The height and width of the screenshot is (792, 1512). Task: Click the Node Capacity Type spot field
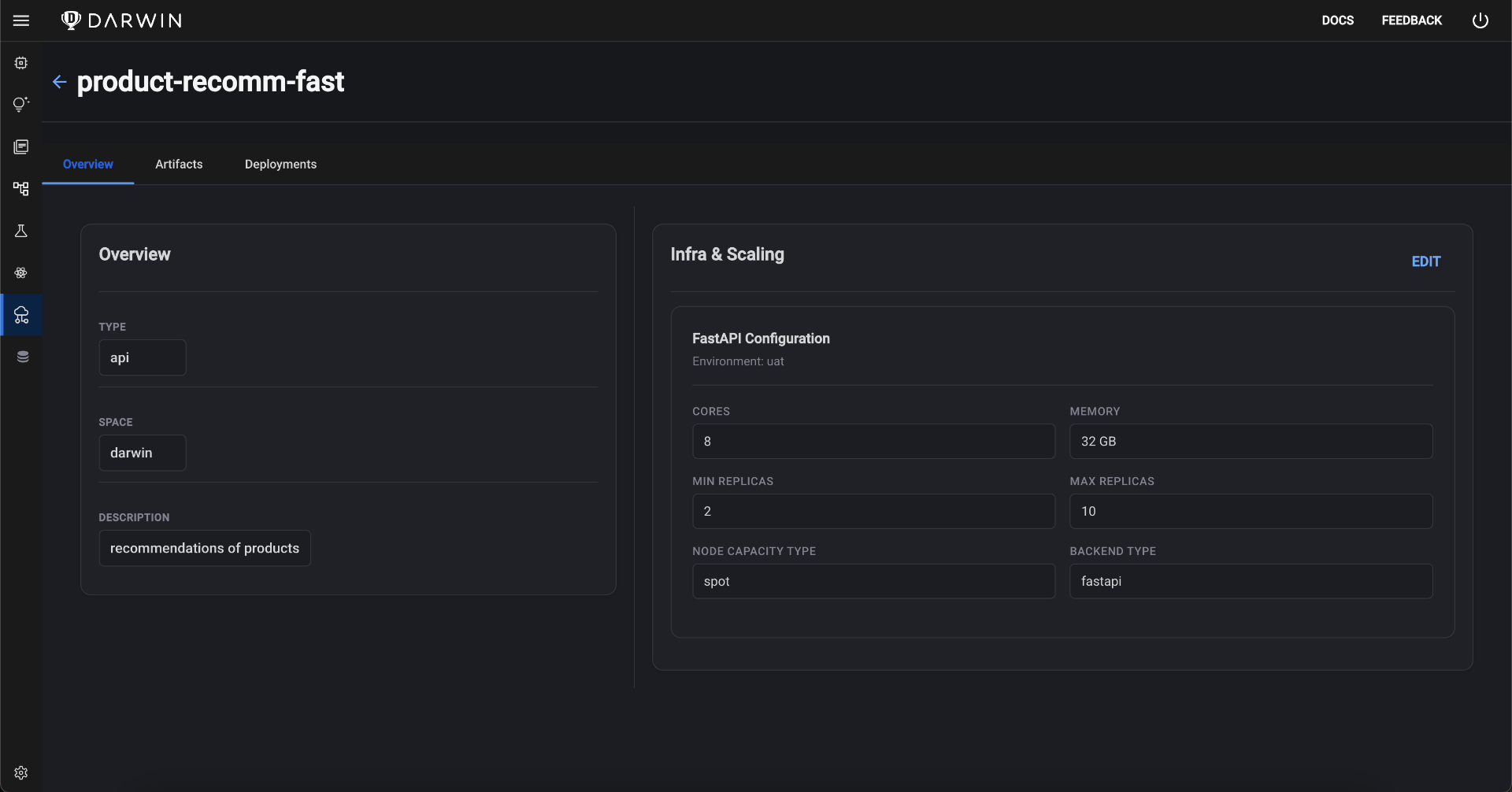[x=873, y=581]
